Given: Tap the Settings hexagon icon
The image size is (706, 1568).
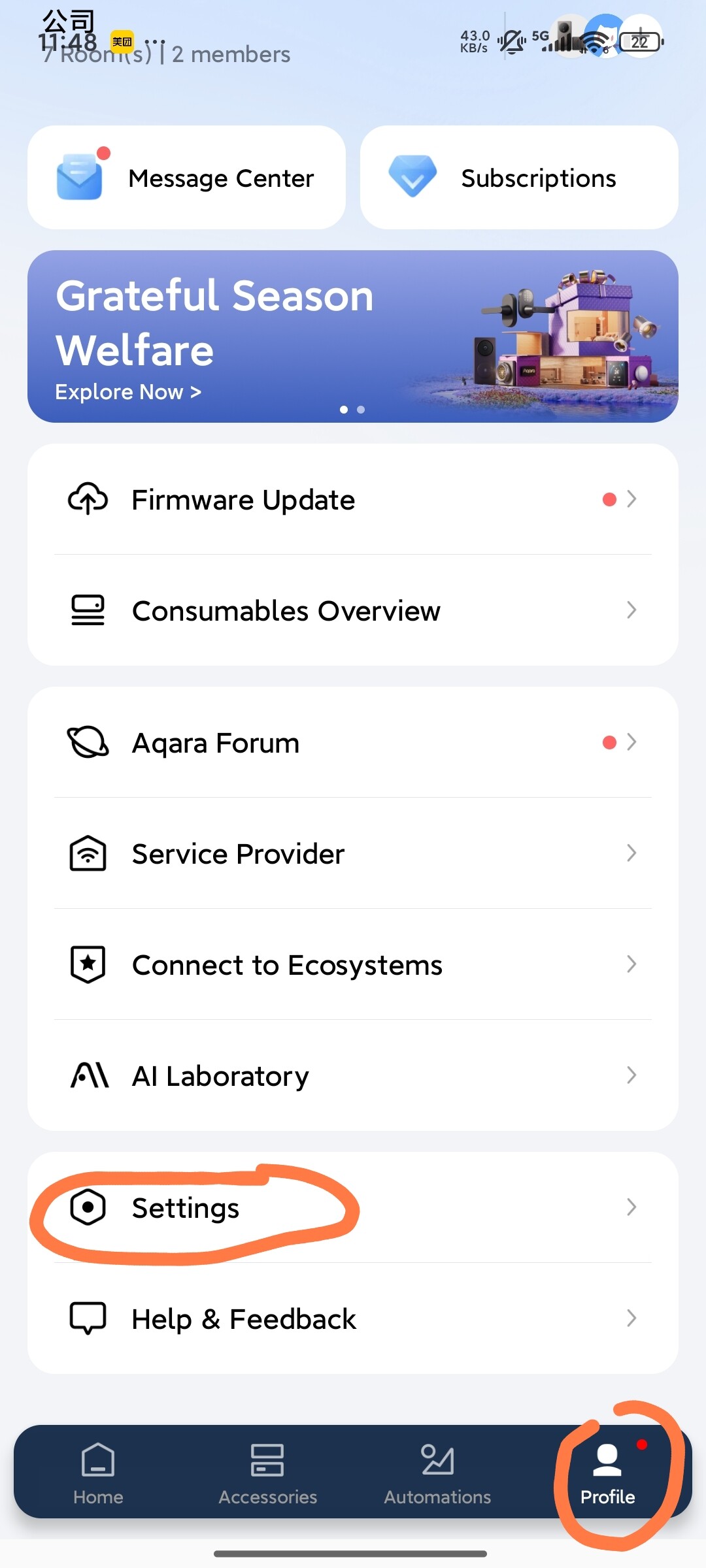Looking at the screenshot, I should 88,1207.
